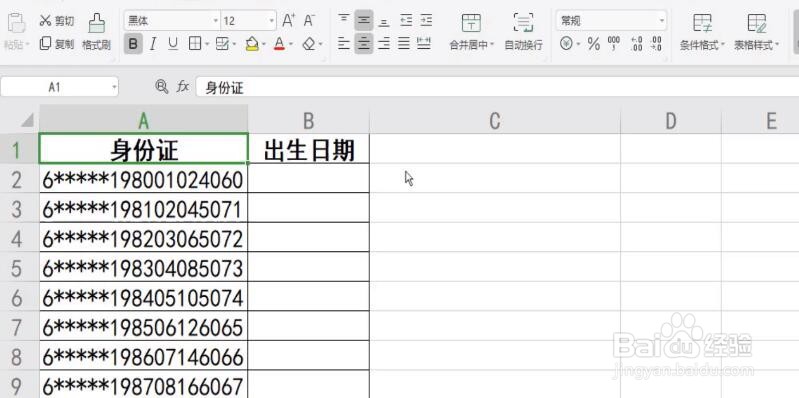Select cell with 6*****198203065072
Image resolution: width=799 pixels, height=398 pixels.
[x=144, y=237]
